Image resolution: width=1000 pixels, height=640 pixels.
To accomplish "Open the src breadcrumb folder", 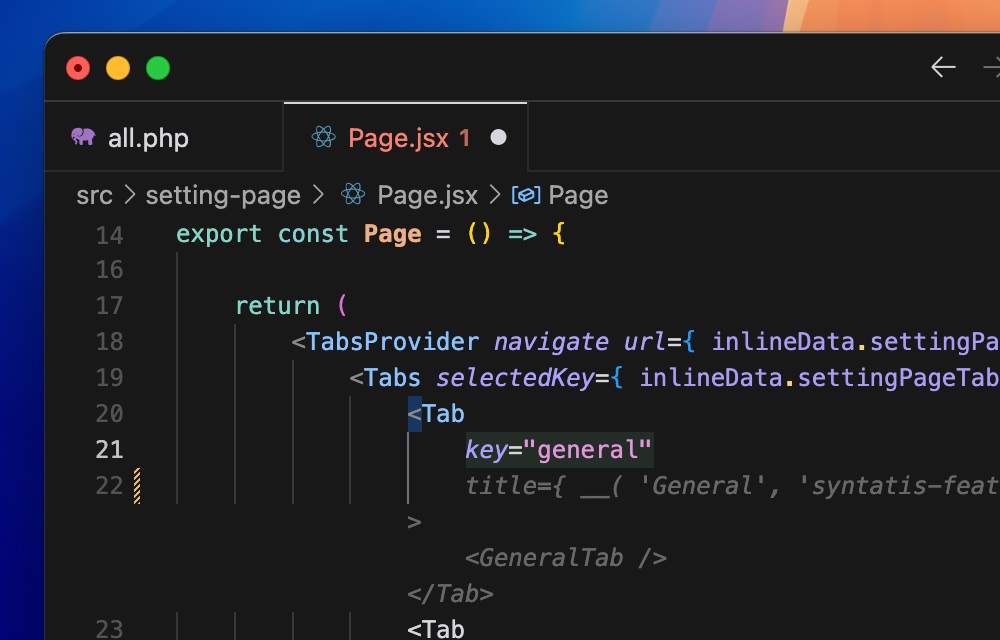I will pos(94,195).
